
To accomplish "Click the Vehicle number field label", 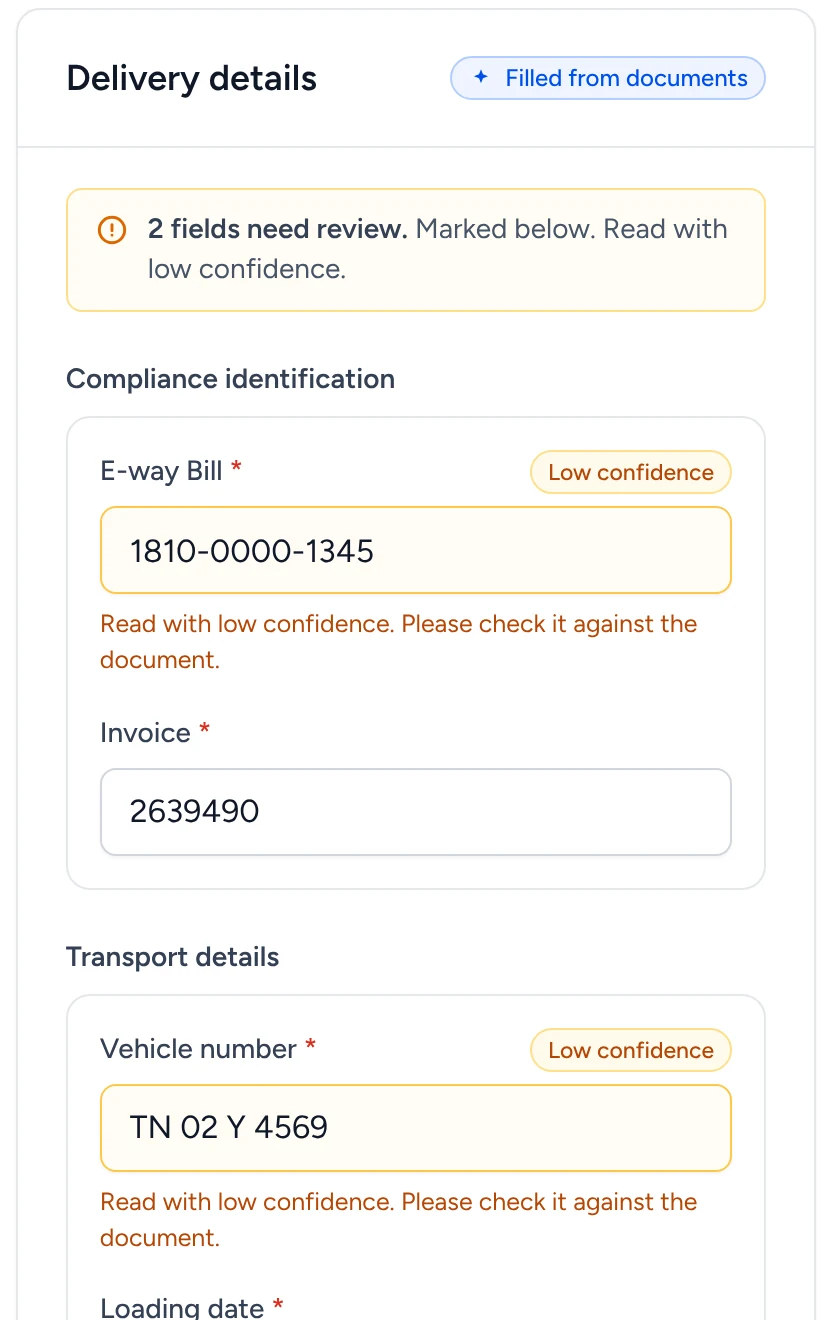I will tap(198, 1049).
